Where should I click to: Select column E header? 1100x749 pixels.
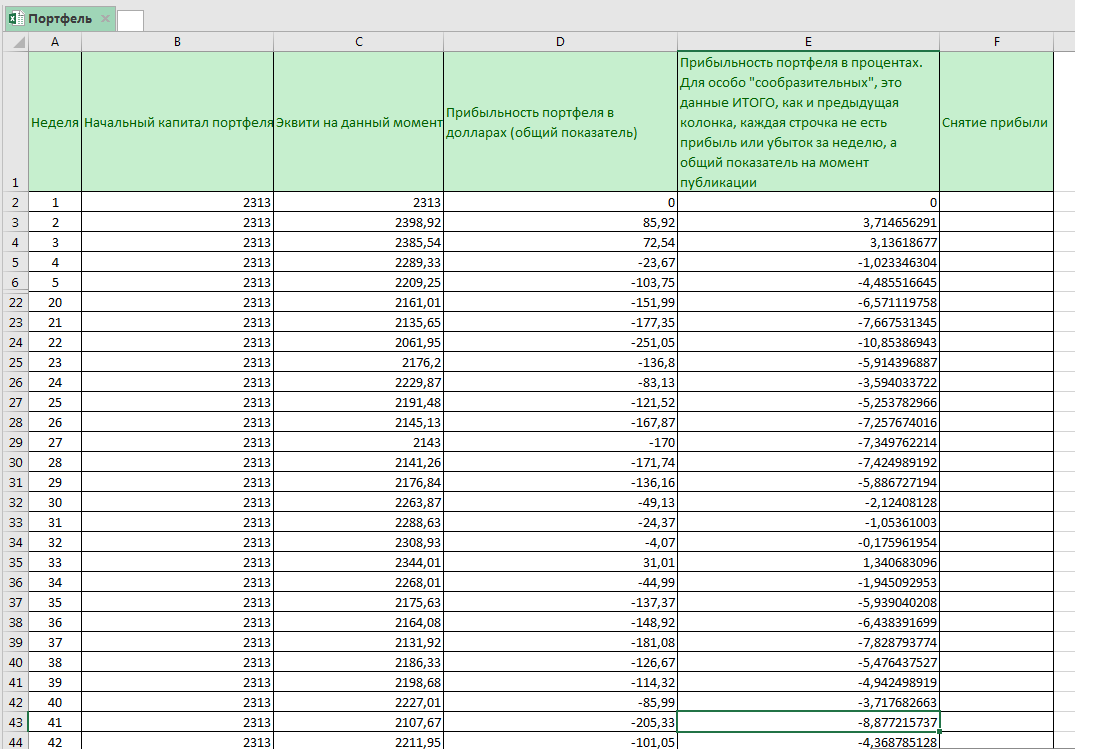coord(808,42)
